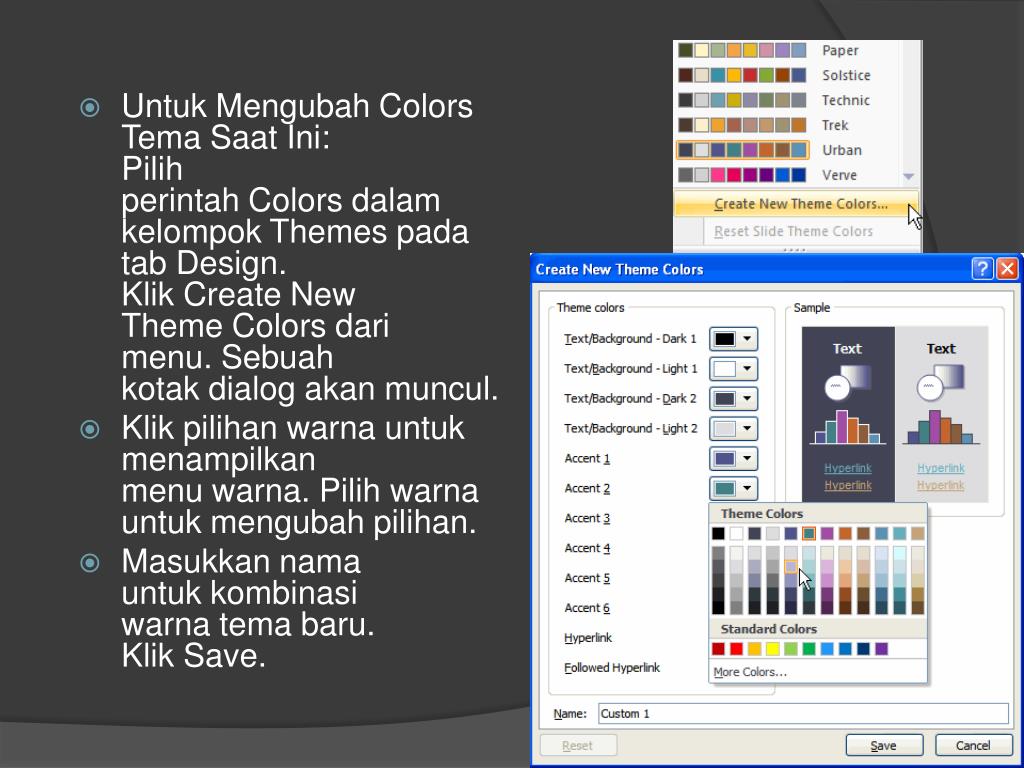
Task: Click the Cancel button
Action: (973, 745)
